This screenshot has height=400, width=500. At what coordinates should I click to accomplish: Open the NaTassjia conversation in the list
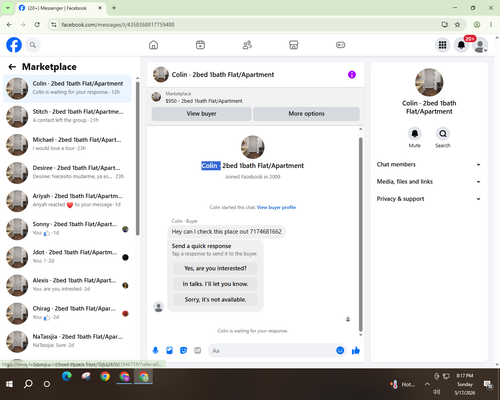(x=67, y=341)
